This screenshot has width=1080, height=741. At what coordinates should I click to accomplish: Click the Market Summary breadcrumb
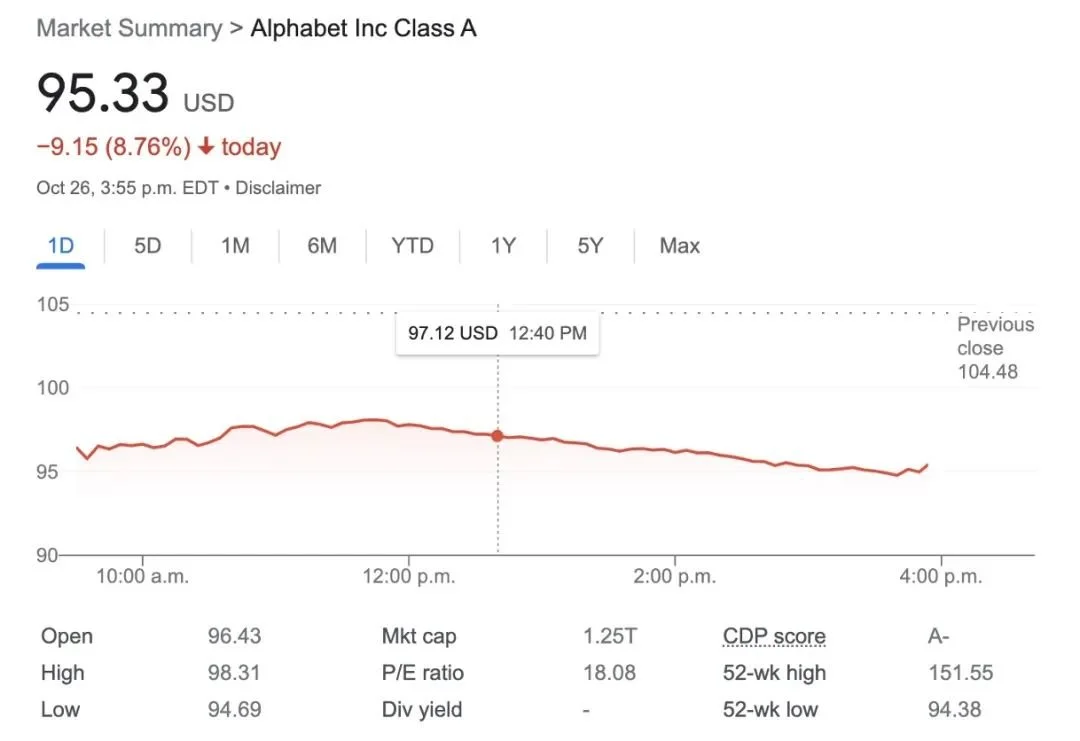tap(129, 28)
